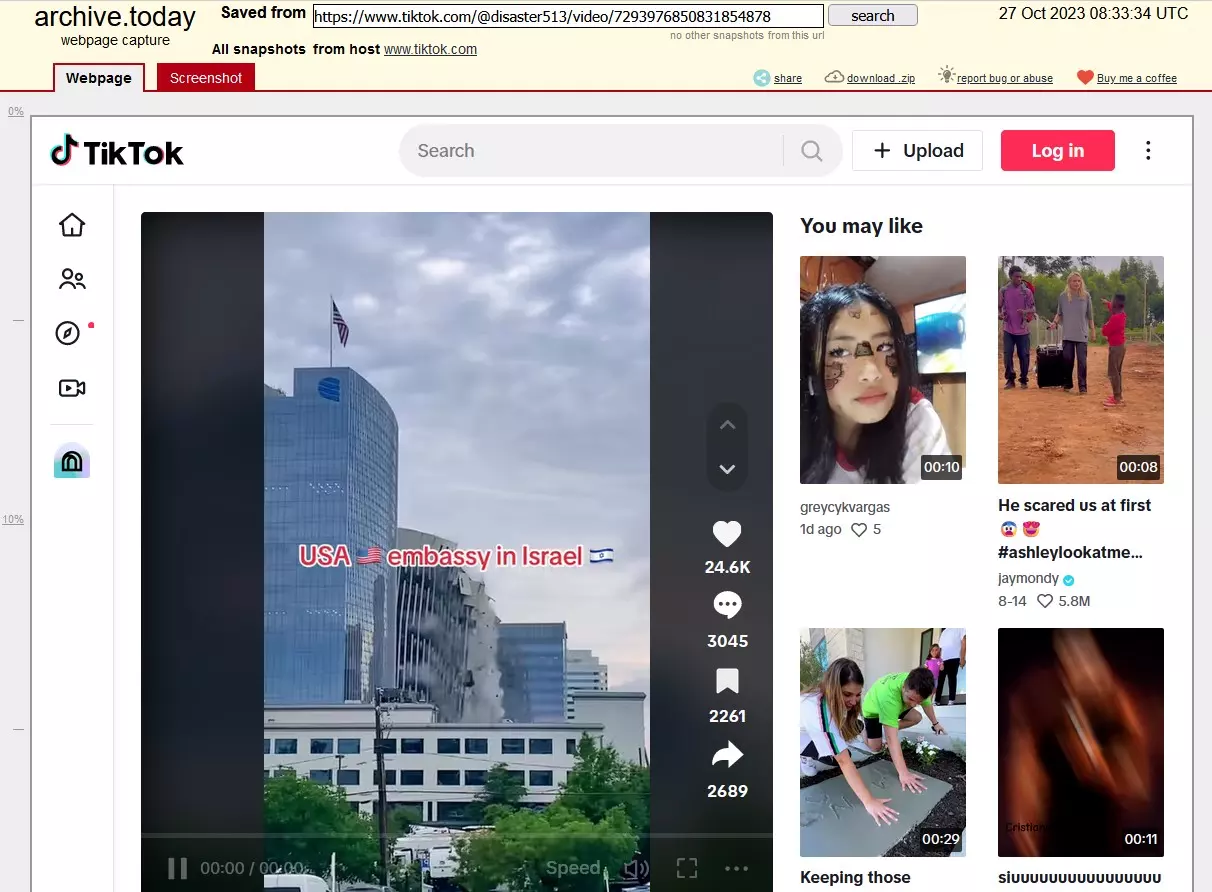This screenshot has width=1212, height=892.
Task: Open the Explore compass icon
Action: pos(68,333)
